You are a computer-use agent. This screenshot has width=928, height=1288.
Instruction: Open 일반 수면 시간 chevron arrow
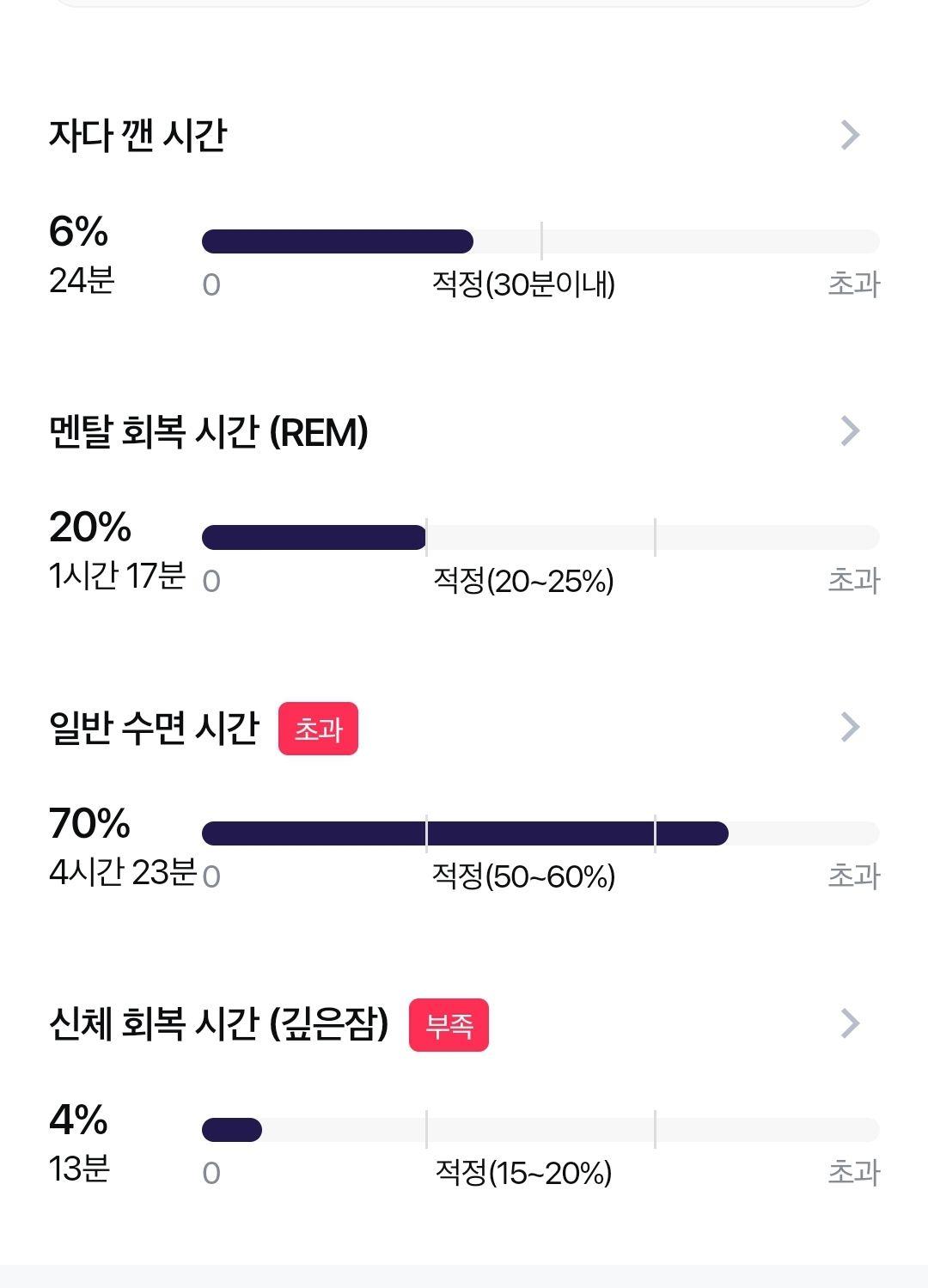[x=850, y=727]
